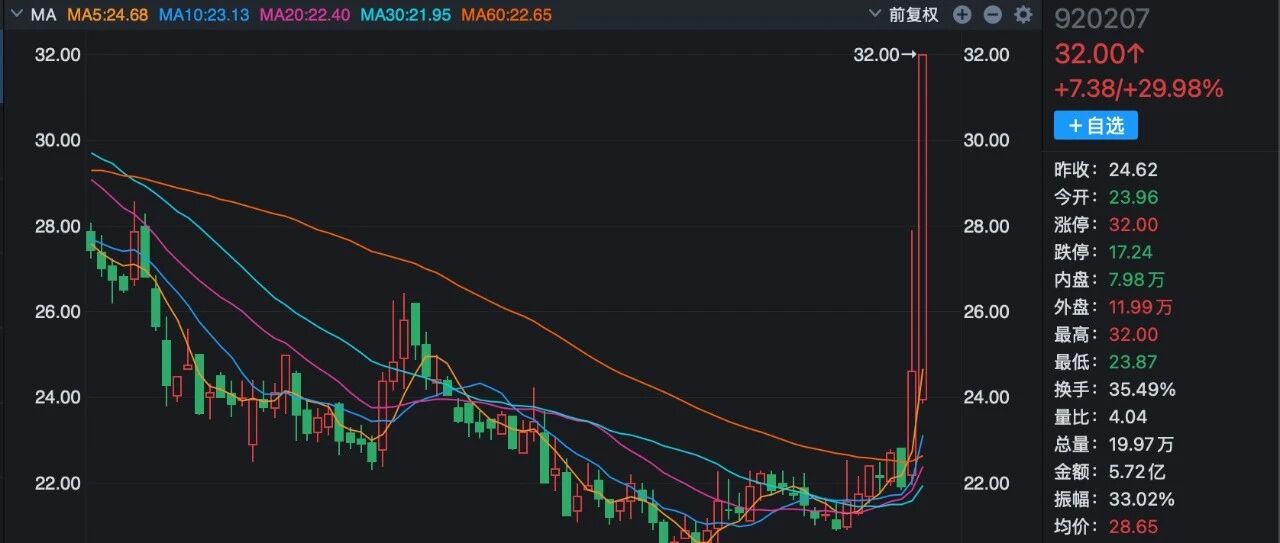Open chart settings gear icon
Screen dimensions: 1280x543
click(x=1022, y=14)
